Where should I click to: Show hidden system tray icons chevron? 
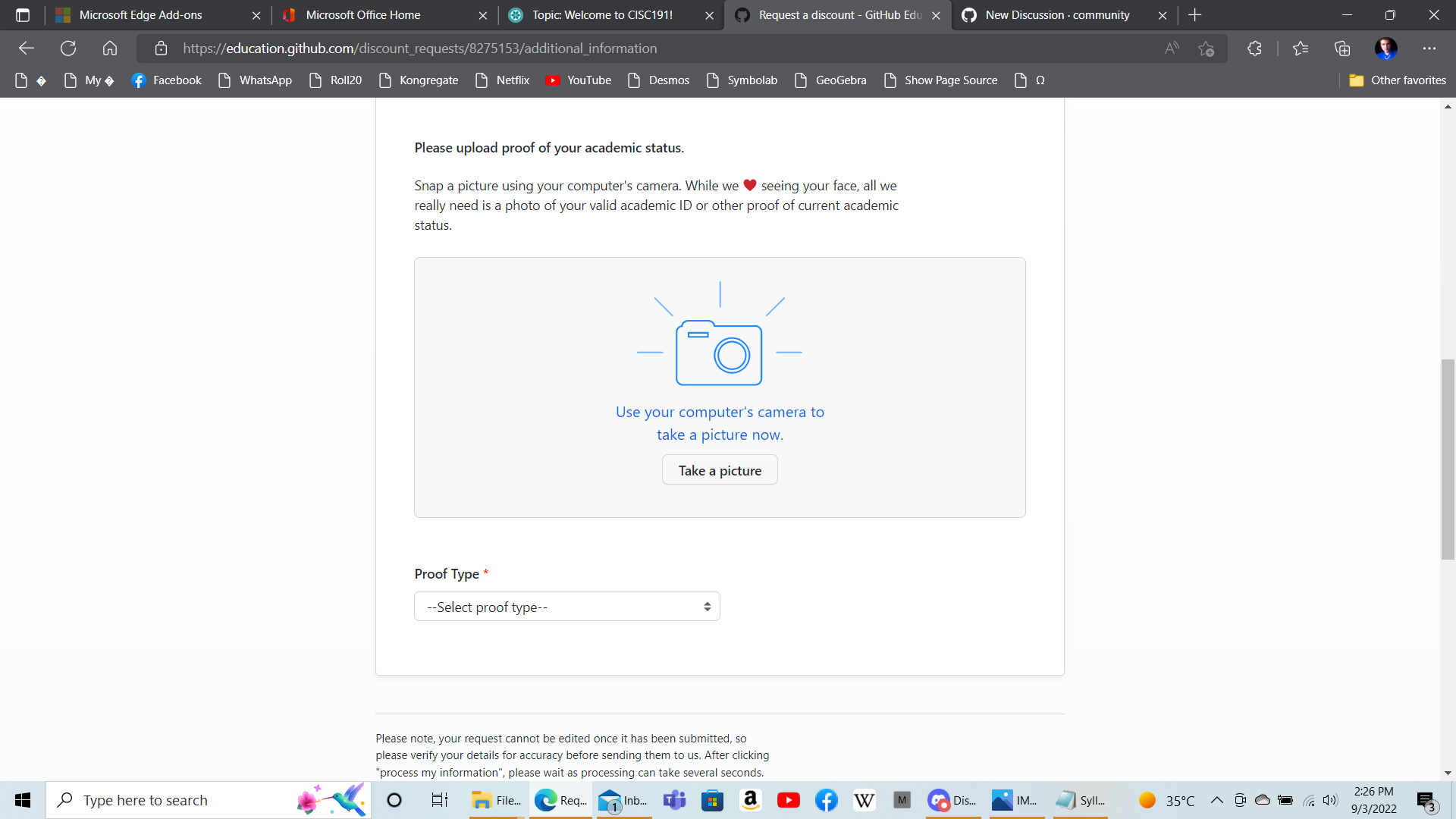1216,800
